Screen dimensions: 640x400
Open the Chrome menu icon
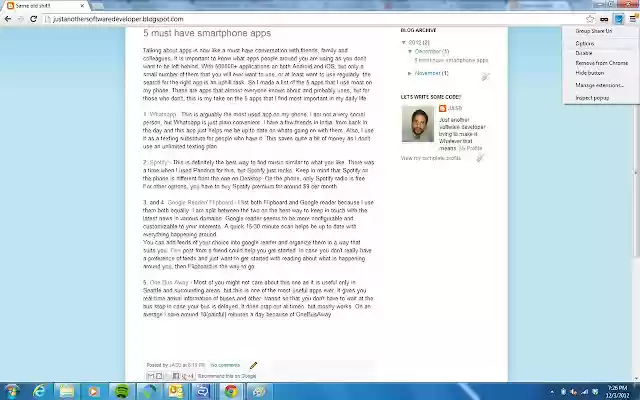(633, 19)
